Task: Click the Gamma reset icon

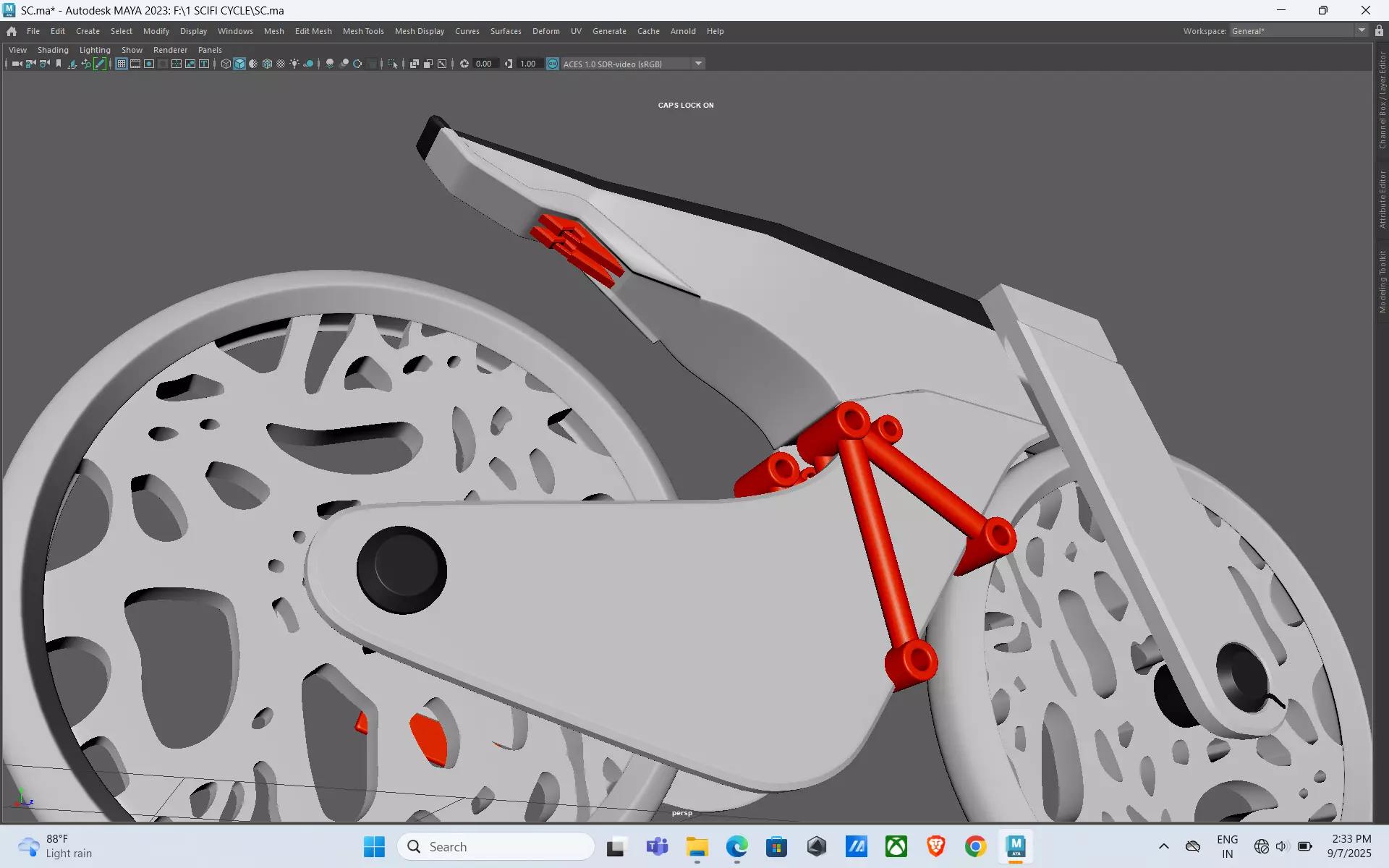Action: (509, 64)
